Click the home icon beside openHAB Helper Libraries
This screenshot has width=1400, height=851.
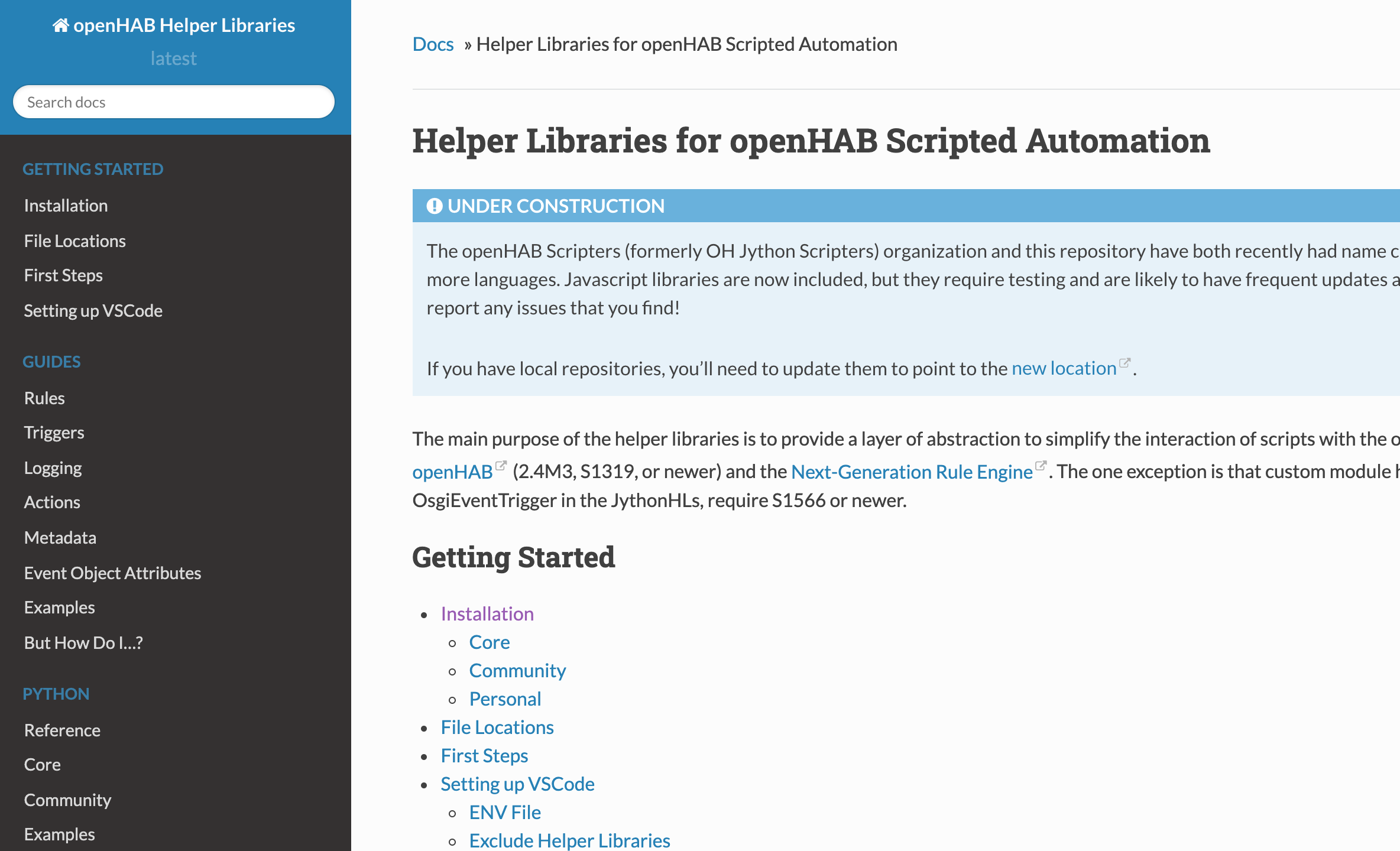60,25
